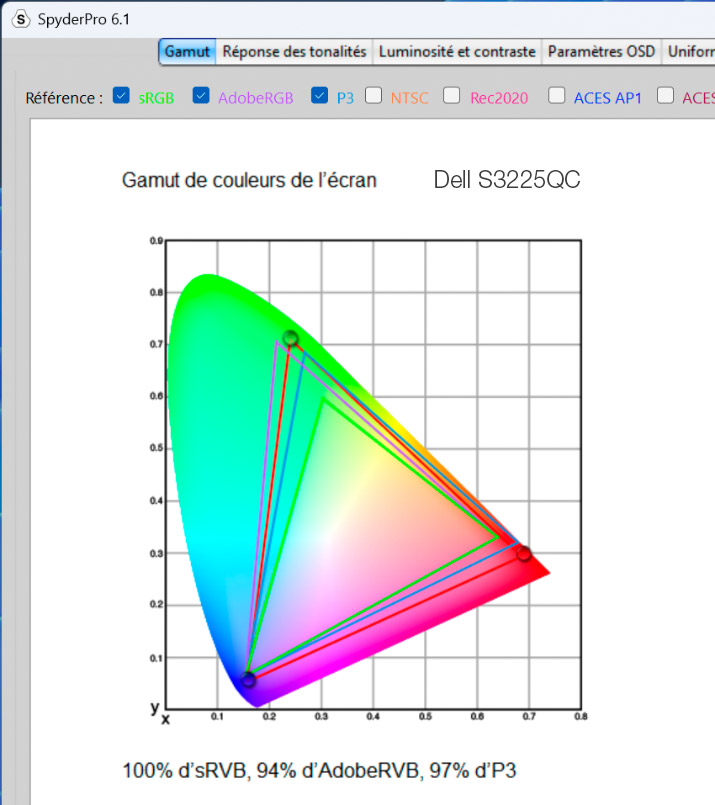Screen dimensions: 715x805
Task: Click the red primary marker on gamut chart
Action: click(524, 553)
